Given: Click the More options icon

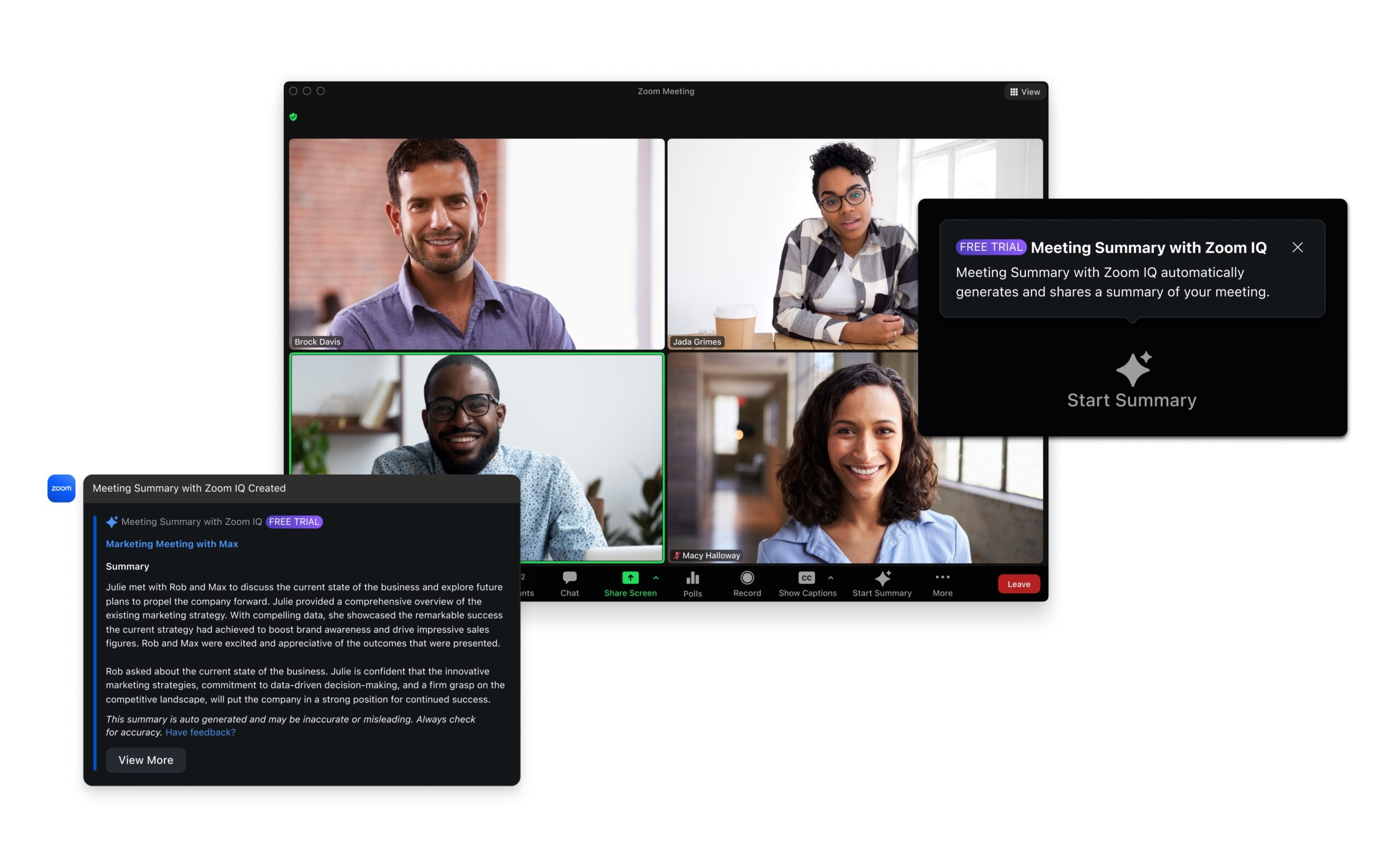Looking at the screenshot, I should (940, 579).
